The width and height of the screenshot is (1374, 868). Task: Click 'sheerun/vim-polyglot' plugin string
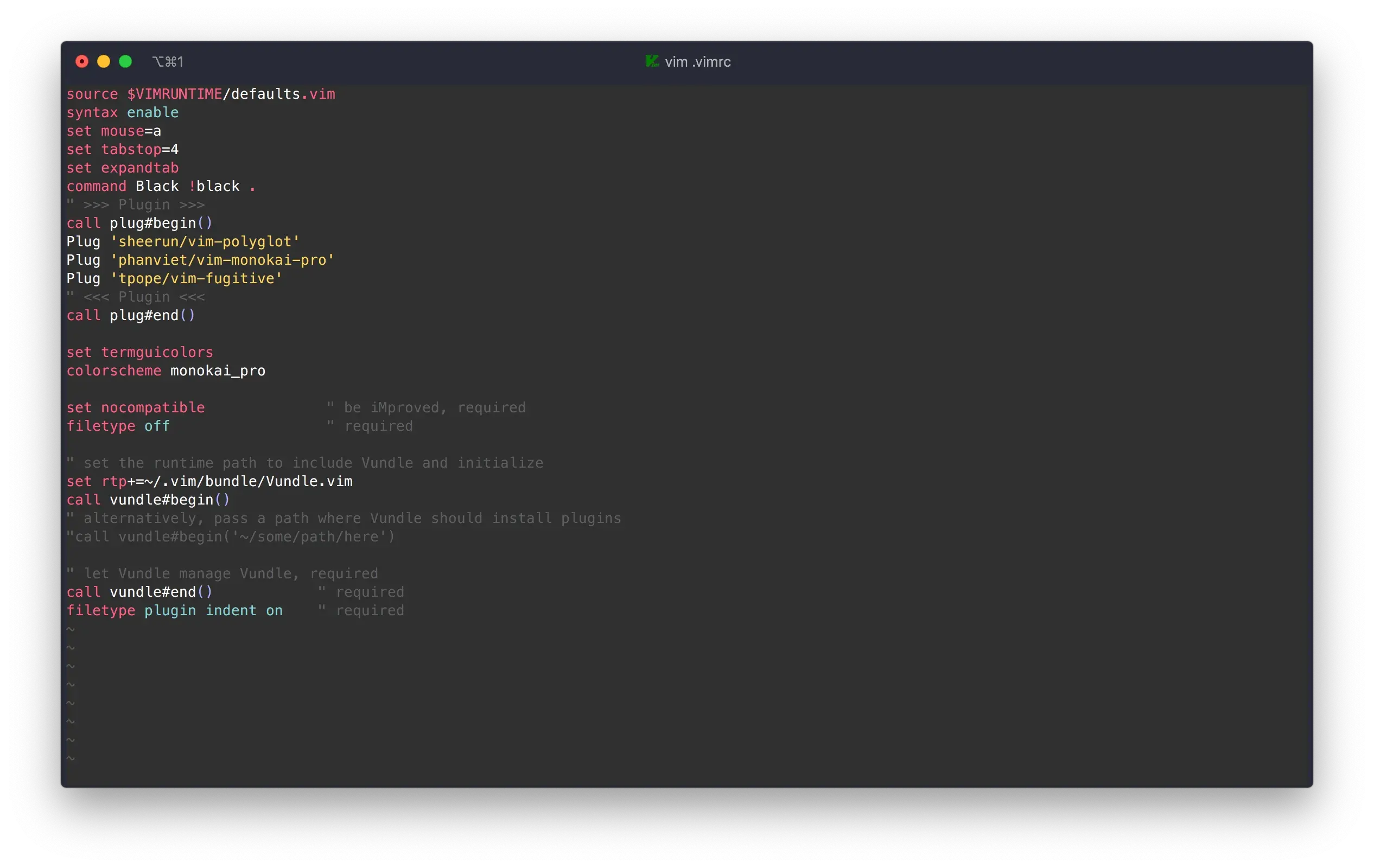click(205, 242)
